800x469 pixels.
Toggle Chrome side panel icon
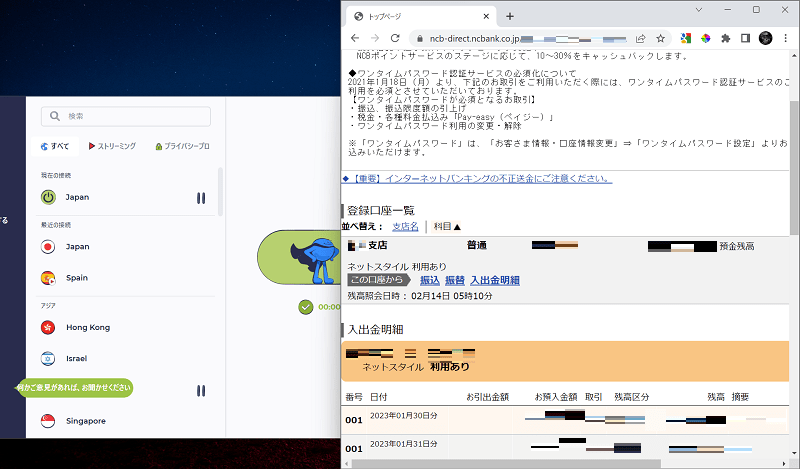tap(745, 38)
